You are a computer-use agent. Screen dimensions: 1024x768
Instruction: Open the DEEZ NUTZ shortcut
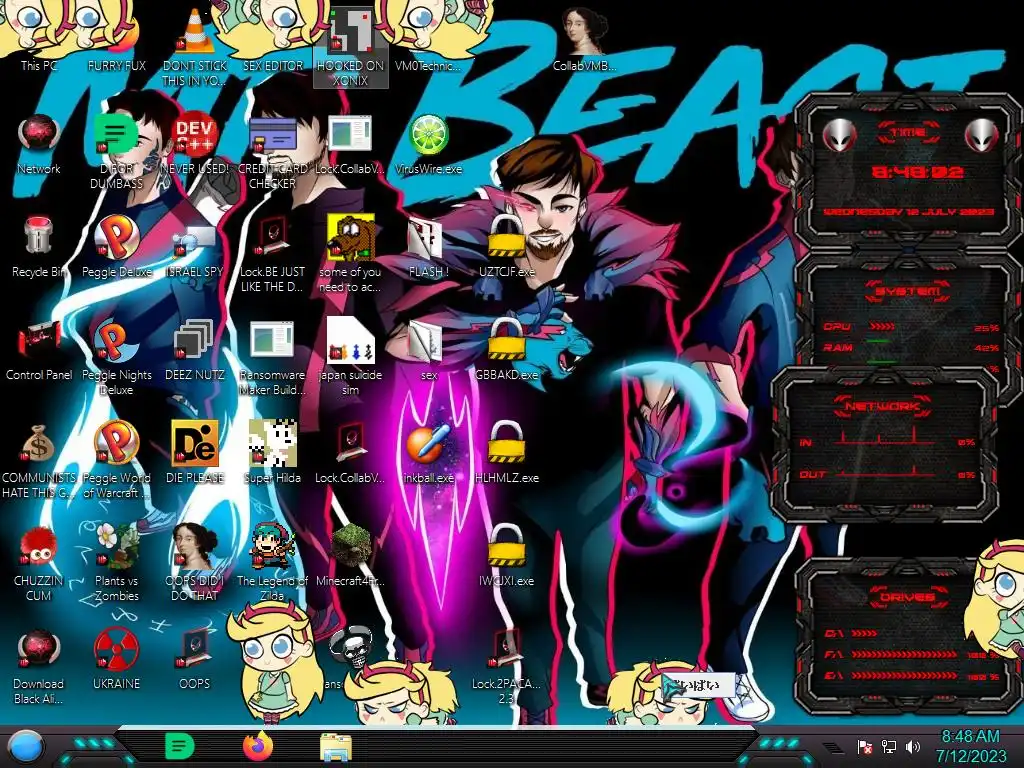194,350
